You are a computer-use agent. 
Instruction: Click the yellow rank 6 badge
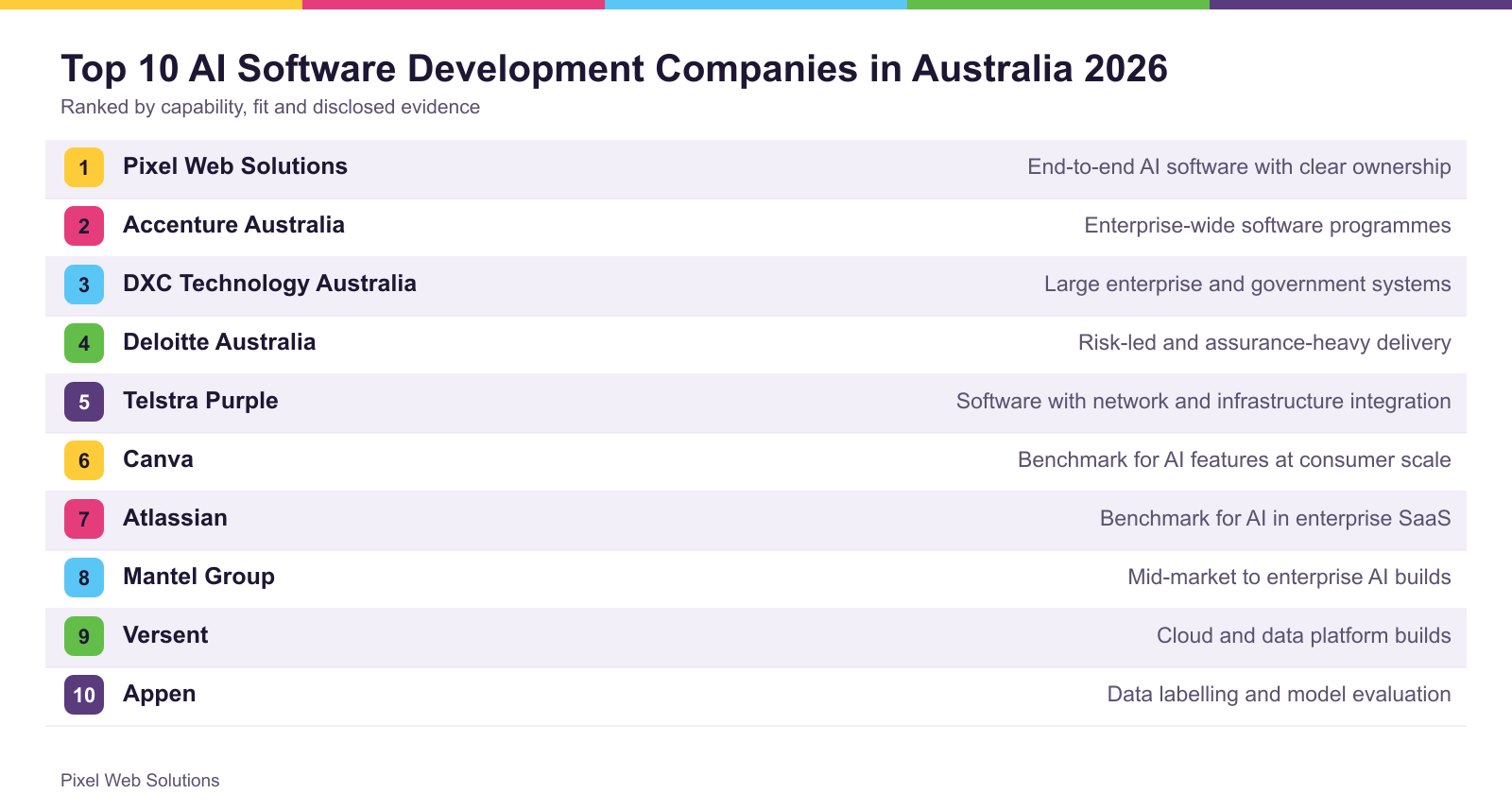(84, 460)
